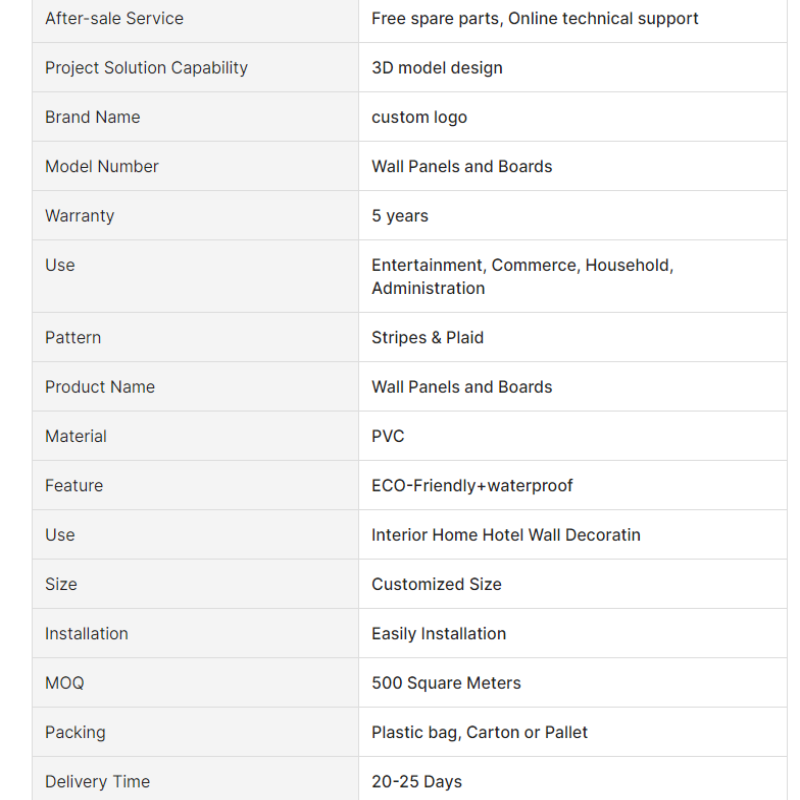
Task: Select the Easily Installation value
Action: pyautogui.click(x=439, y=634)
